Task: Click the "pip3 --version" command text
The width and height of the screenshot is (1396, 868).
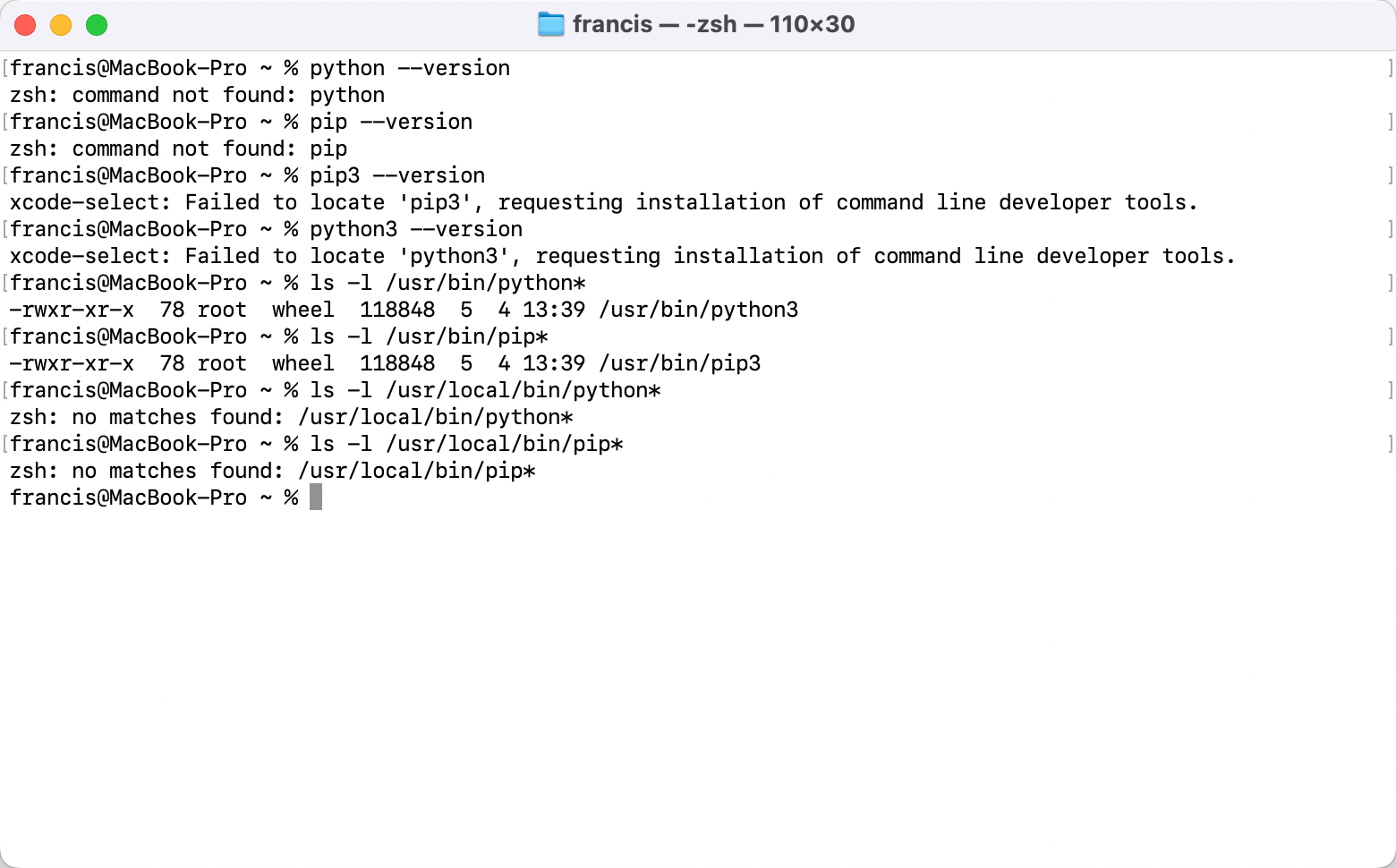Action: click(x=397, y=175)
